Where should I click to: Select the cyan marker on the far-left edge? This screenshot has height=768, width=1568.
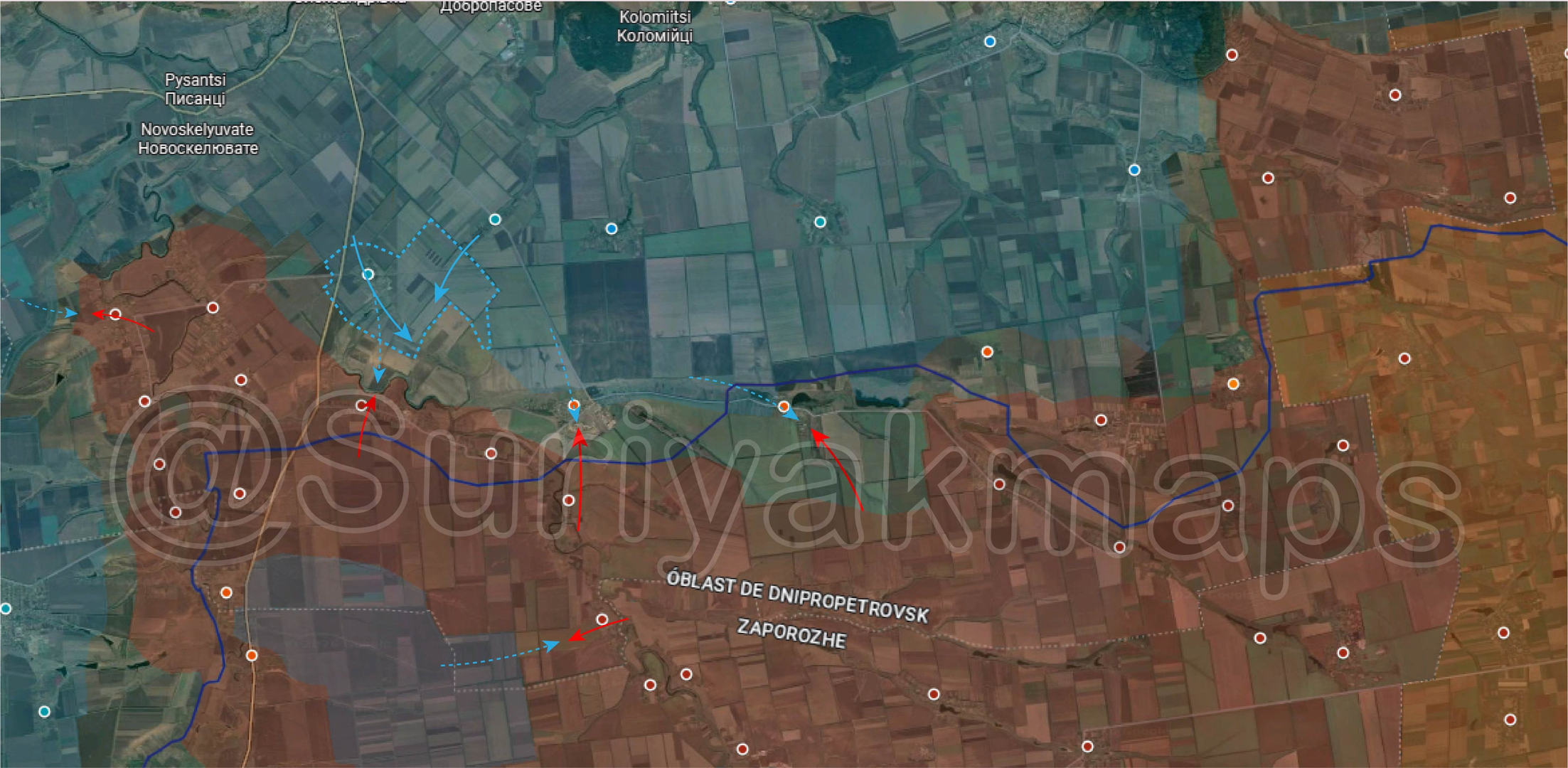pyautogui.click(x=6, y=608)
